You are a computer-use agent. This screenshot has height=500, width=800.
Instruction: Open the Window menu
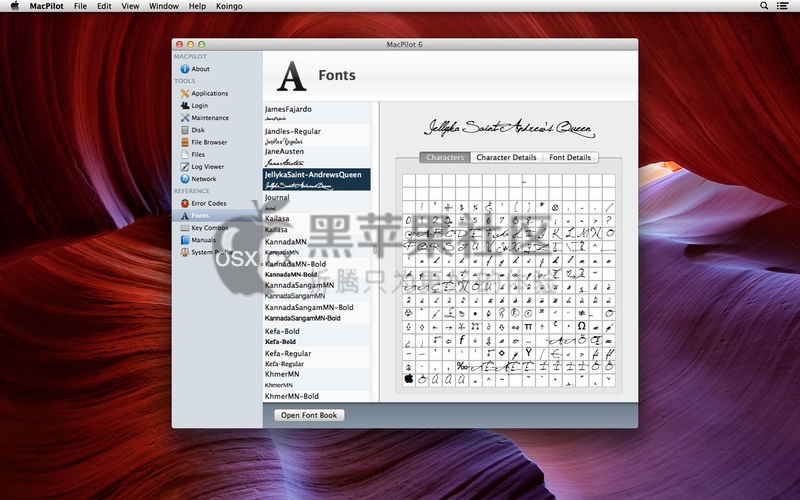[164, 6]
